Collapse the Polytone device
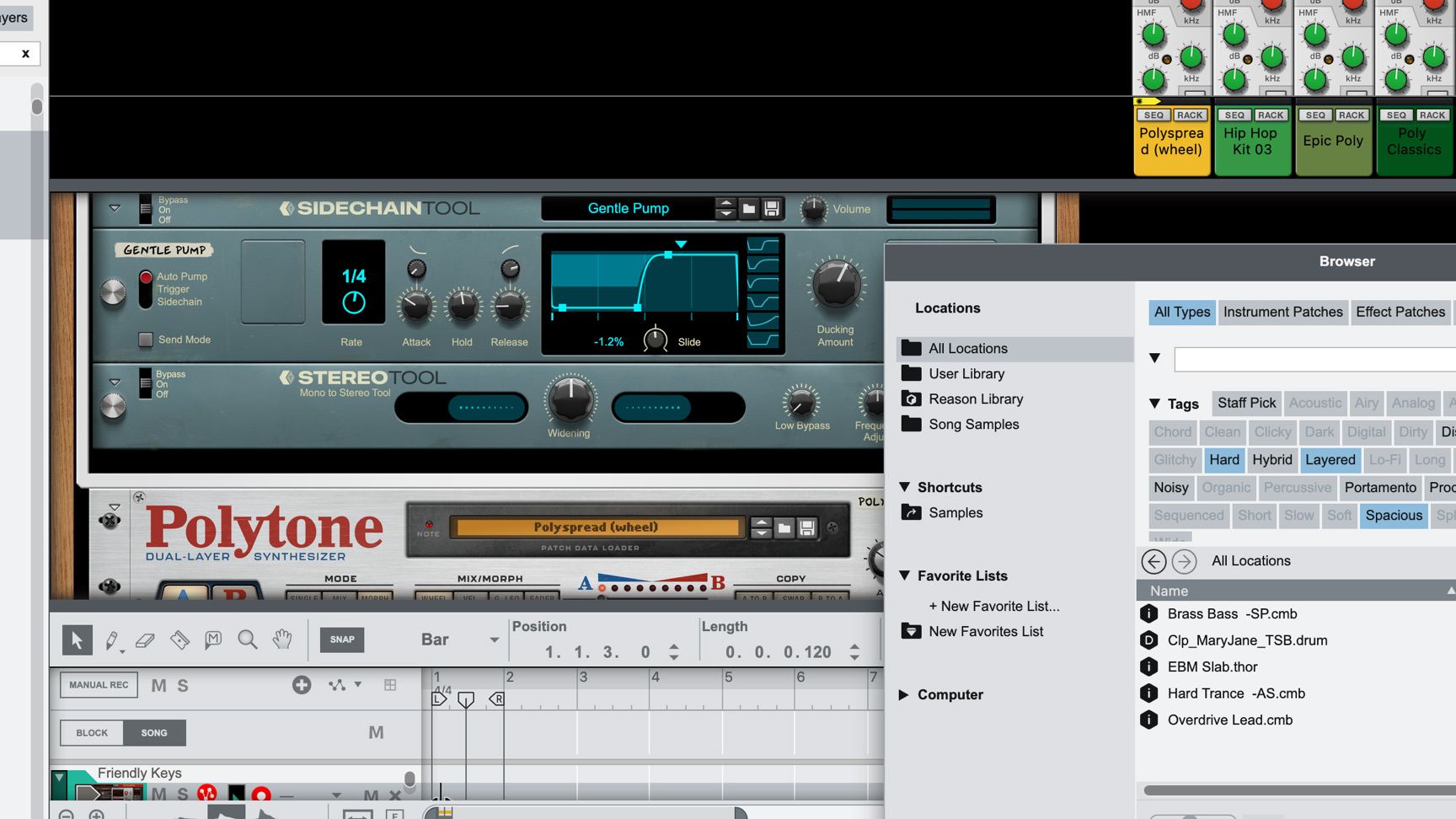Screen dimensions: 1456x819 [x=115, y=507]
